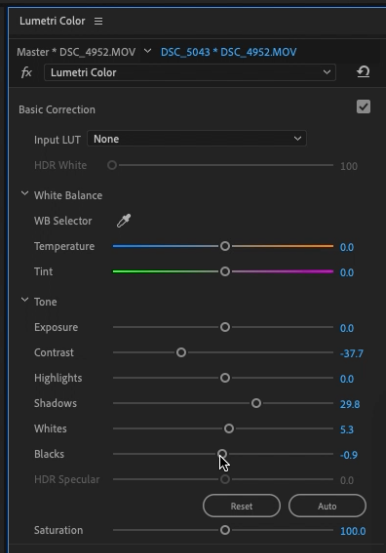Click the Exposure slider handle
Image resolution: width=386 pixels, height=553 pixels.
225,327
